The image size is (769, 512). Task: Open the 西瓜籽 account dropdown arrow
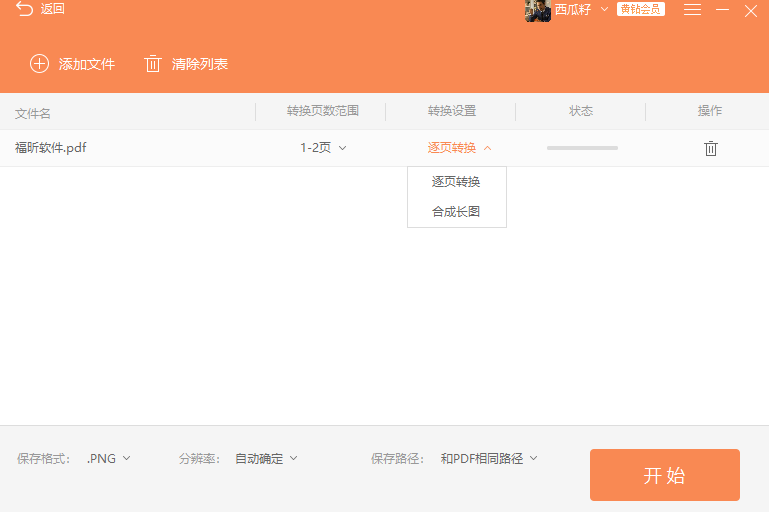604,9
